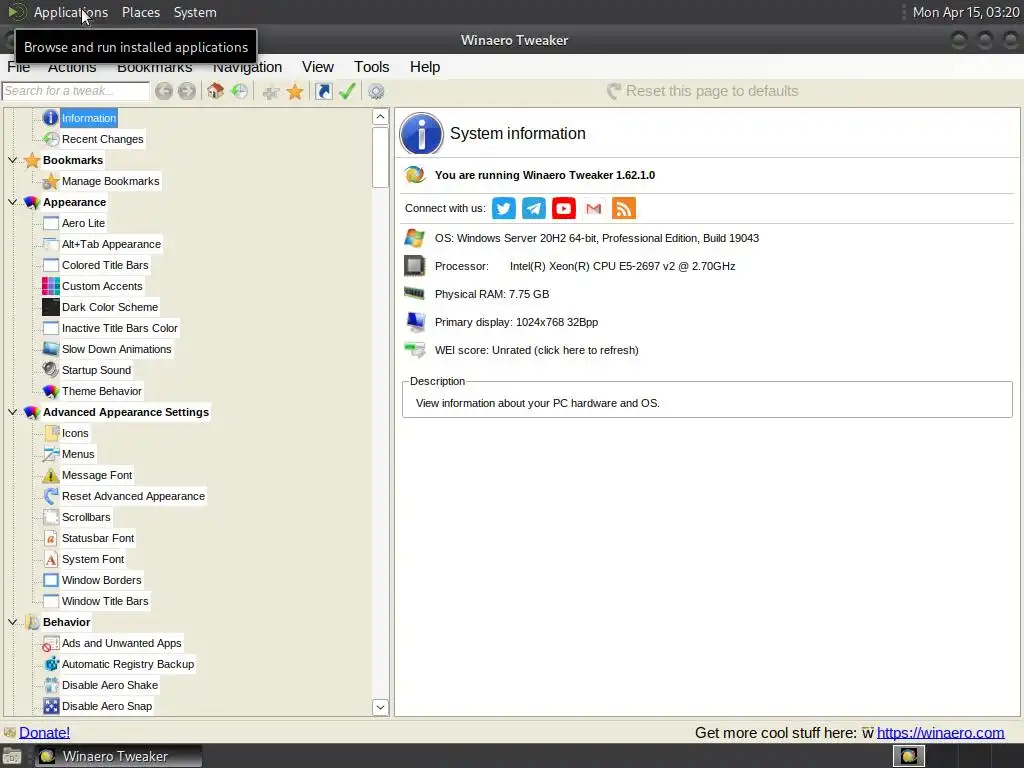1024x768 pixels.
Task: Select Statusbar Font in the tree
Action: click(98, 538)
